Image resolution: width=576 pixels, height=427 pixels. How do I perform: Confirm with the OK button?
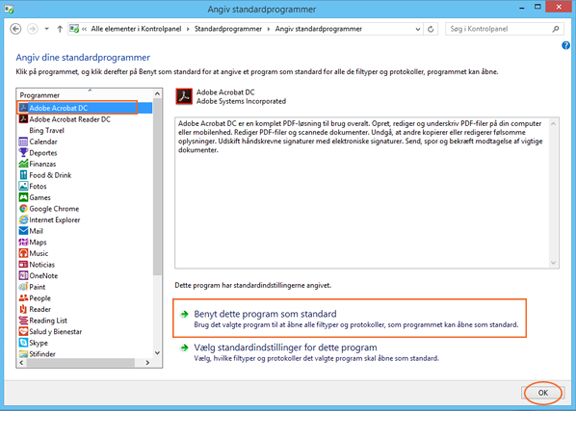[543, 393]
